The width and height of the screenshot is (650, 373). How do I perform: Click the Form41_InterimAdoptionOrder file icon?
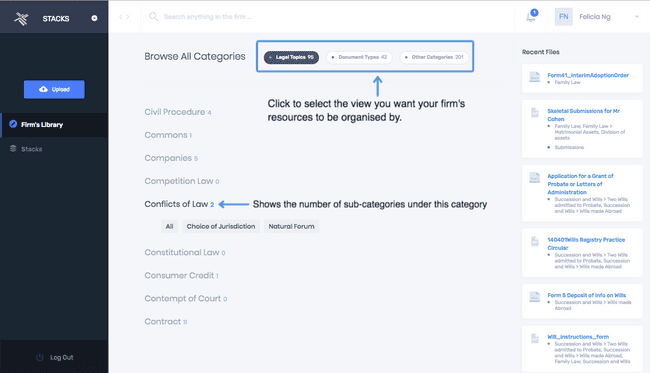click(x=535, y=77)
